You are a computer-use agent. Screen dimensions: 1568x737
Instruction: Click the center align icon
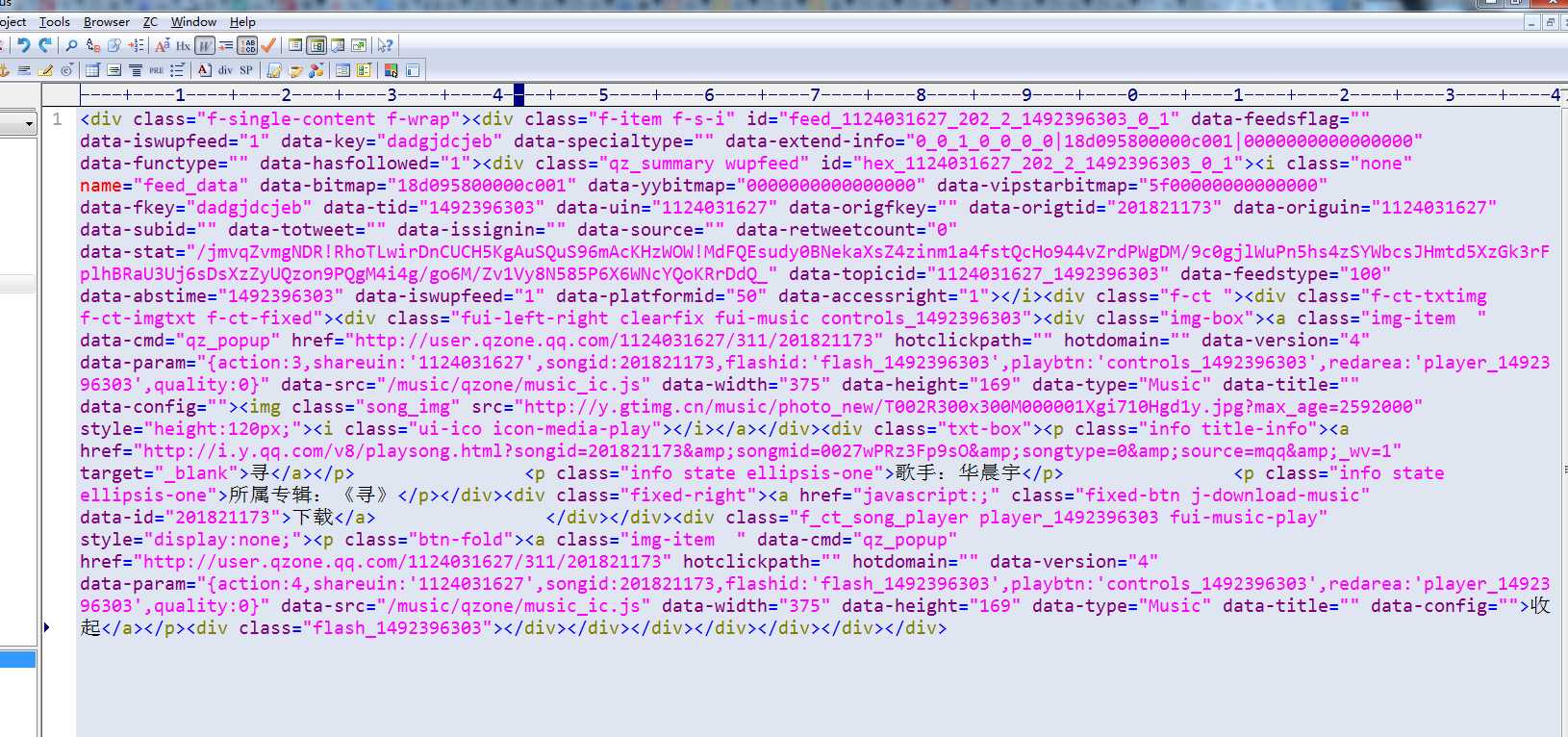(x=136, y=70)
